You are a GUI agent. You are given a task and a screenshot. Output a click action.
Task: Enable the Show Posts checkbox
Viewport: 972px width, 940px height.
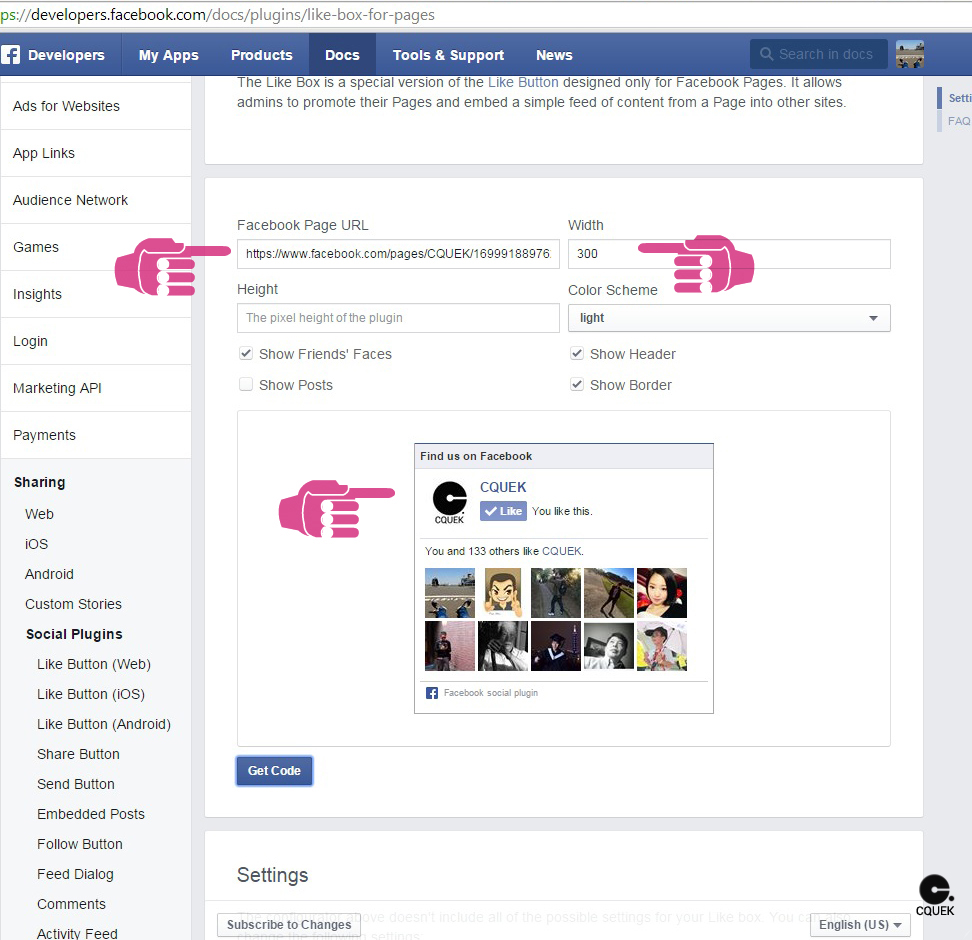pos(246,384)
